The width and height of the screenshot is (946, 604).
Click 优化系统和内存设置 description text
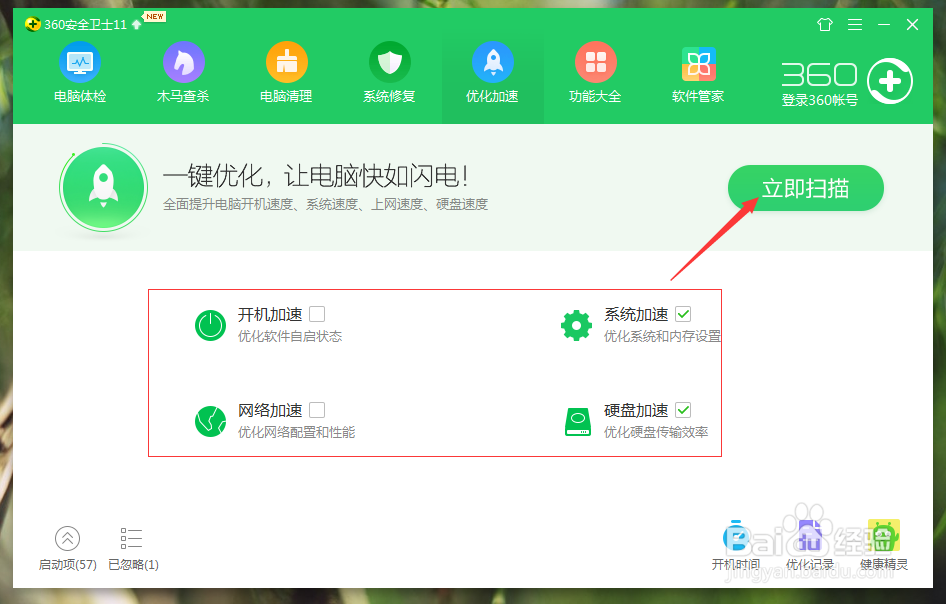click(662, 336)
